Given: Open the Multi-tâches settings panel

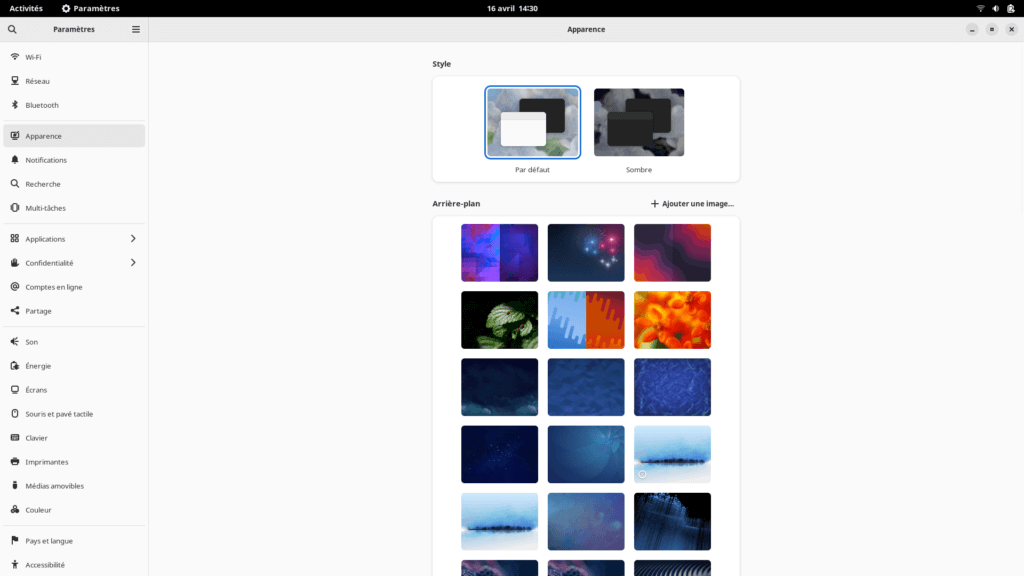Looking at the screenshot, I should (x=74, y=208).
